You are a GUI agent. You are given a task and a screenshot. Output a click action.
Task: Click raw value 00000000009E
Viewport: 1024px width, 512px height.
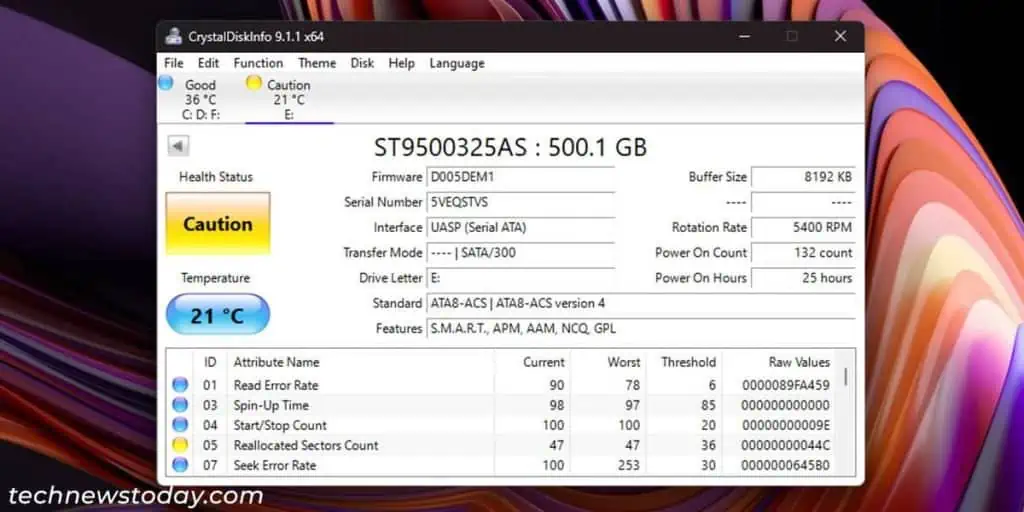pos(786,426)
